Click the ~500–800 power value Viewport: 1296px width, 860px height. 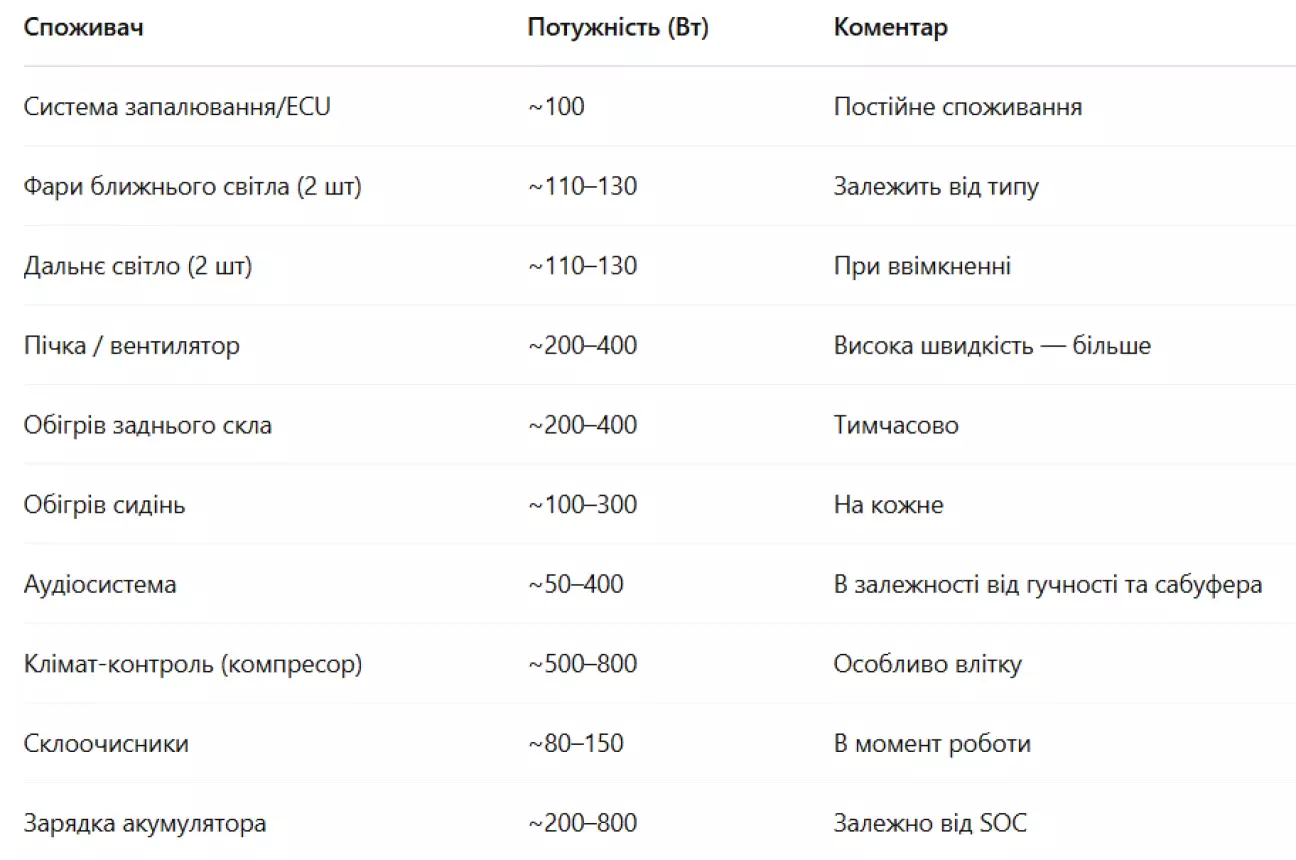pos(582,664)
